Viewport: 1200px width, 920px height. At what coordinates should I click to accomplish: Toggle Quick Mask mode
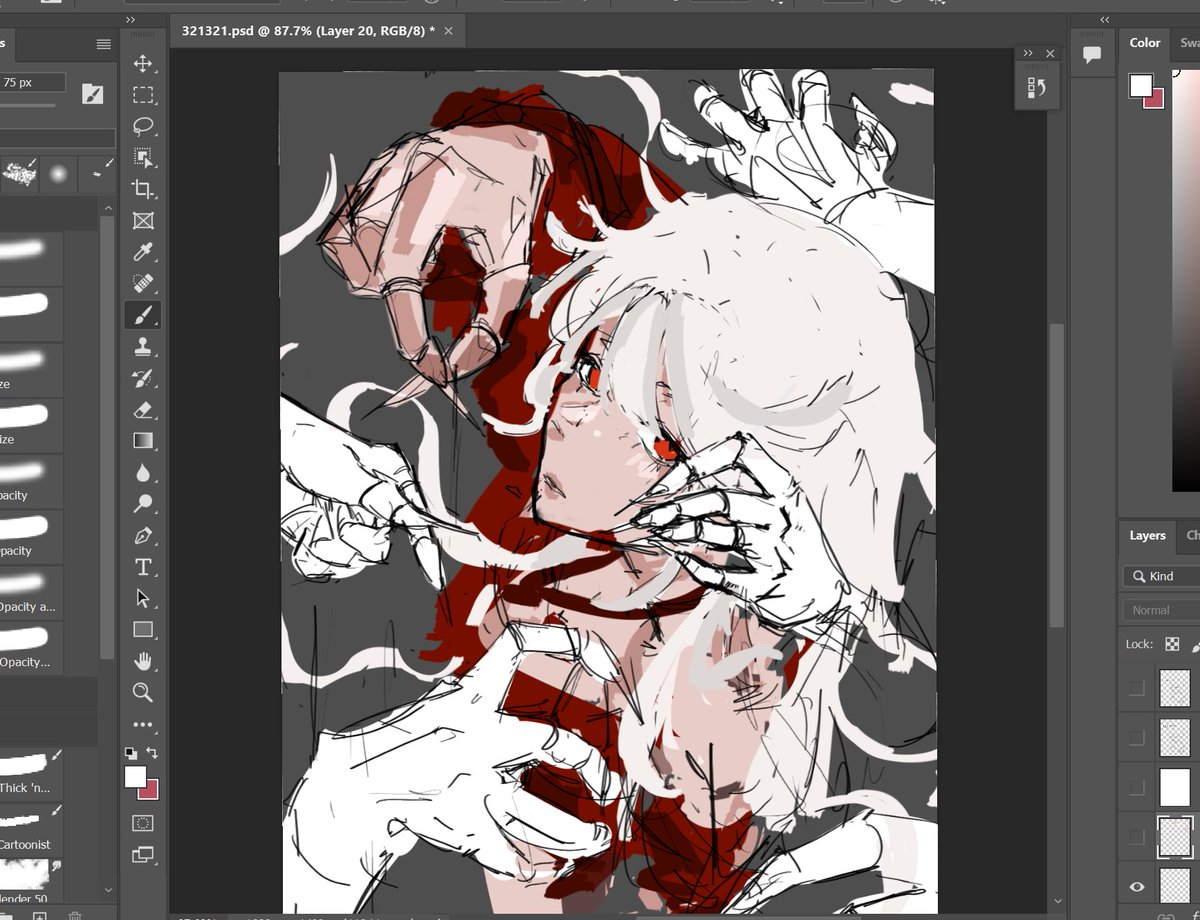[x=143, y=824]
